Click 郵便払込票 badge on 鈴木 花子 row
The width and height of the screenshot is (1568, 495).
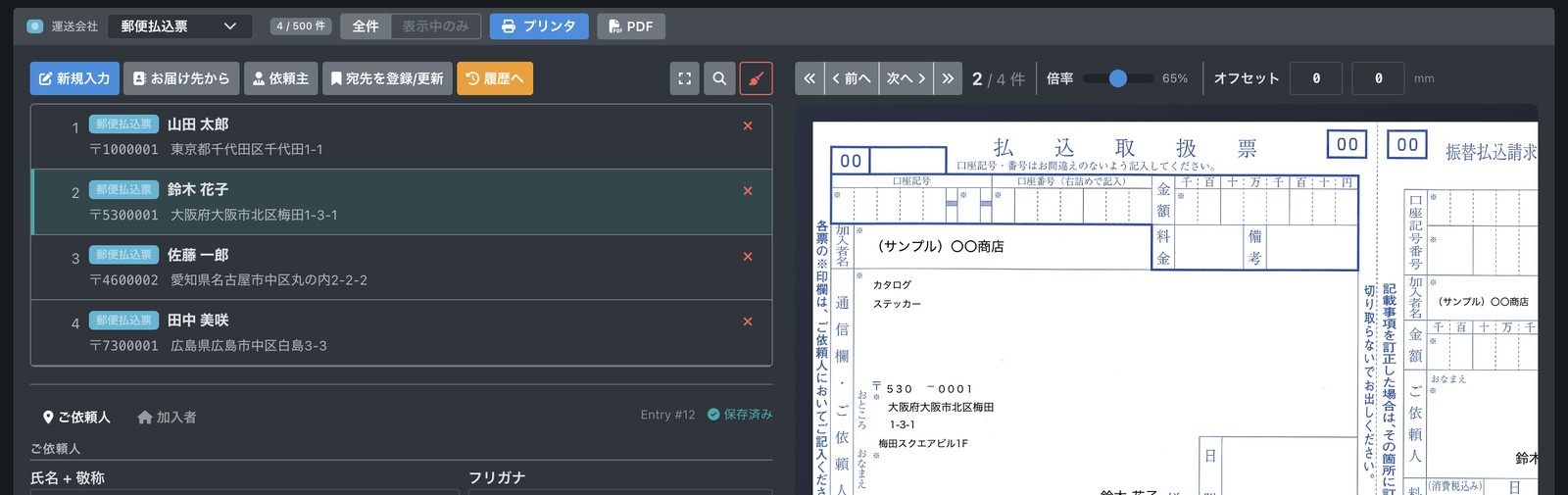click(x=123, y=189)
